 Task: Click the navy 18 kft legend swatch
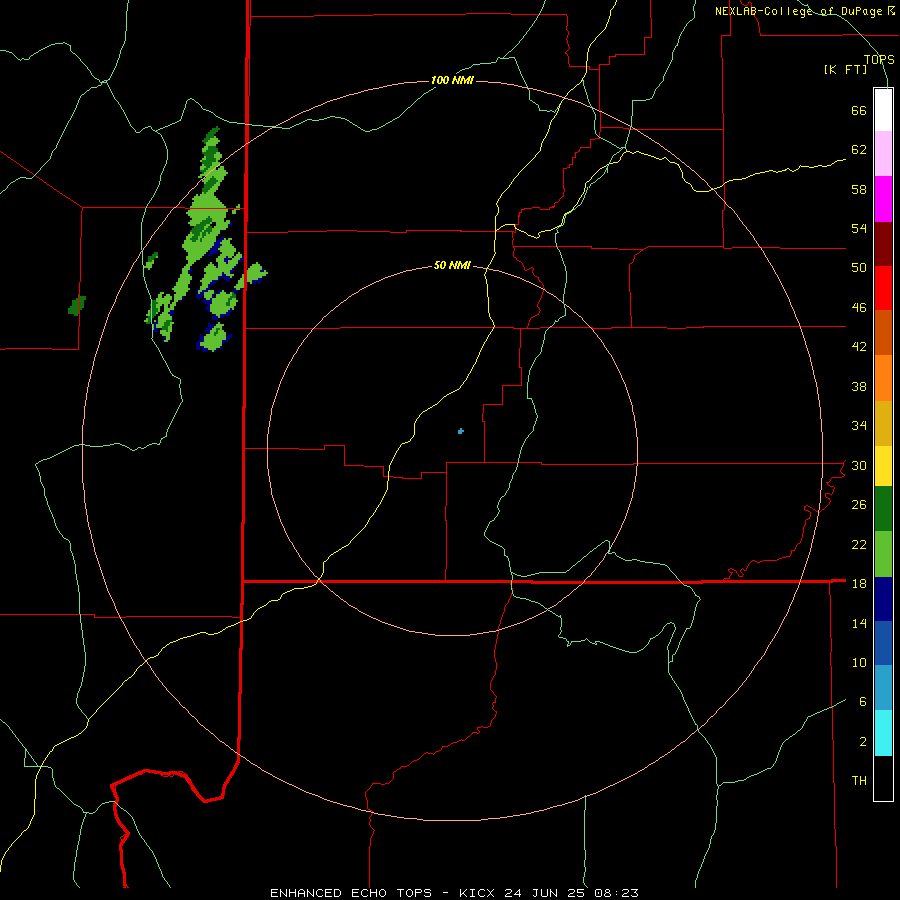(x=883, y=599)
